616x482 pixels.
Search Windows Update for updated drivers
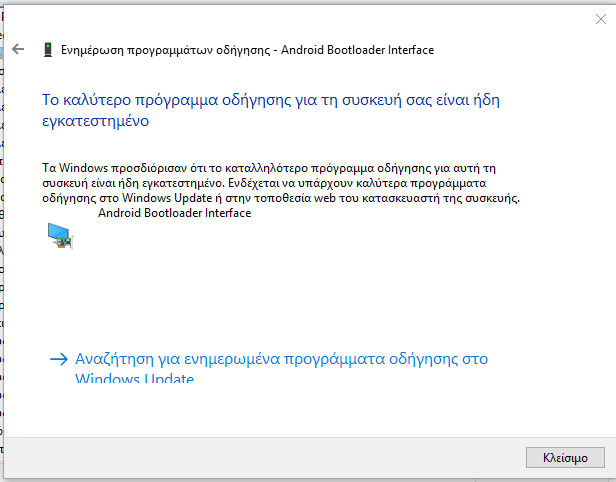pos(269,368)
